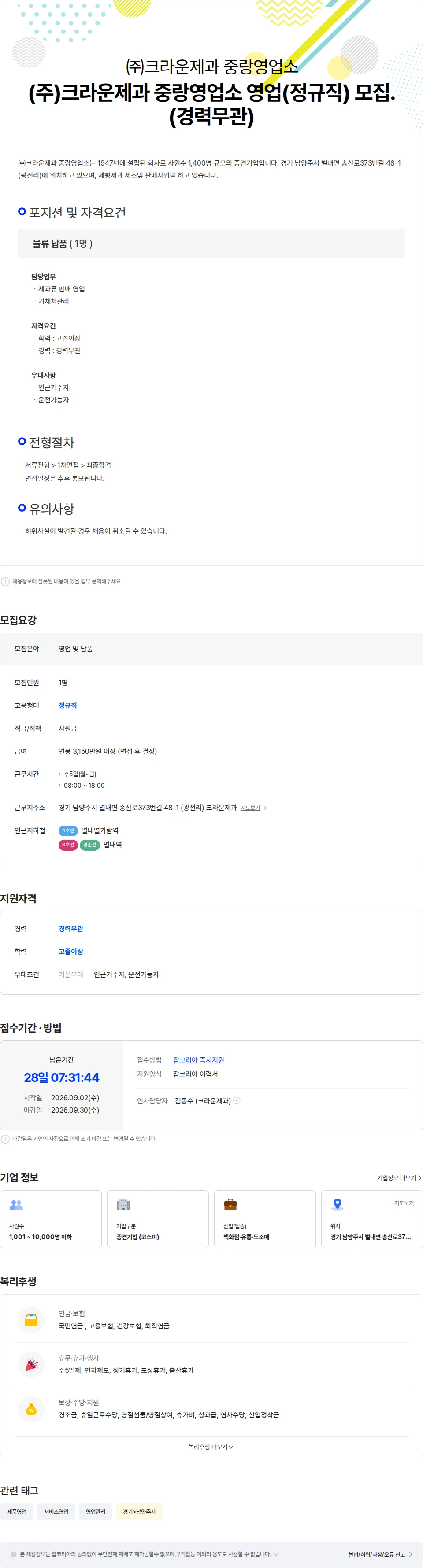The image size is (423, 1568).
Task: Click the 연금·보험 benefits icon
Action: click(x=31, y=1320)
